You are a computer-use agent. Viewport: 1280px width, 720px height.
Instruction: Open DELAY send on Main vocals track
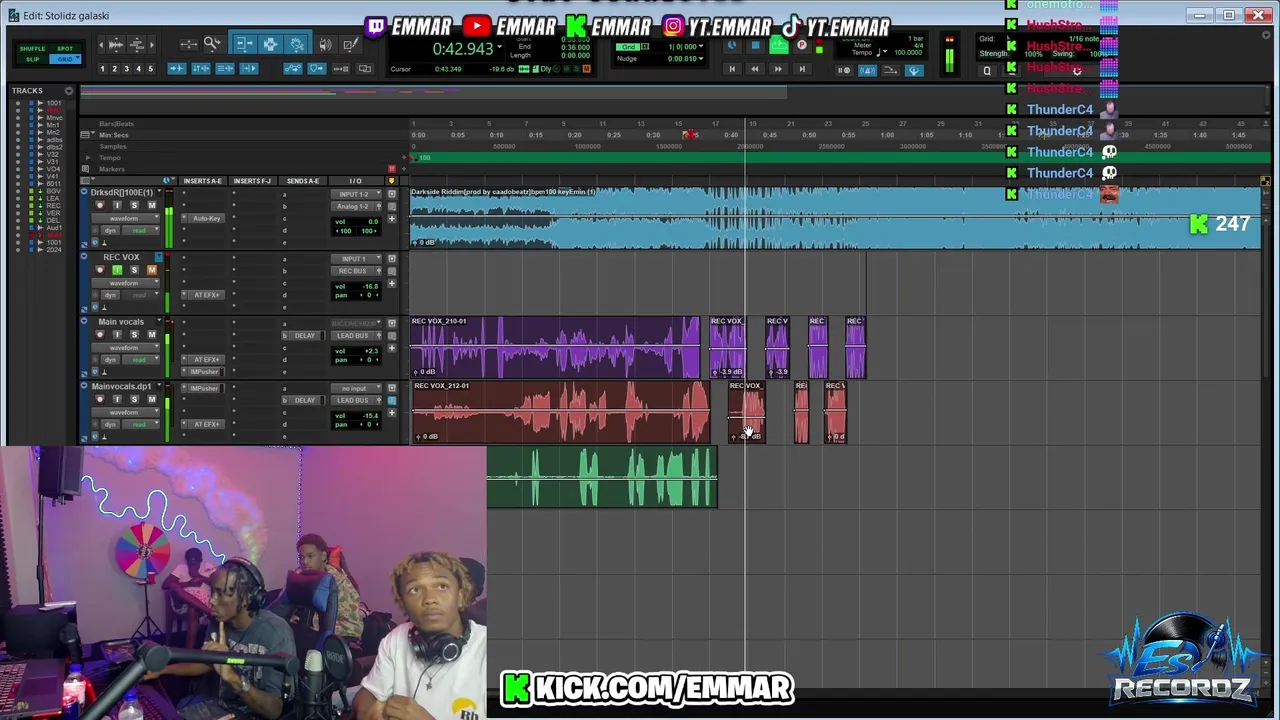click(305, 335)
